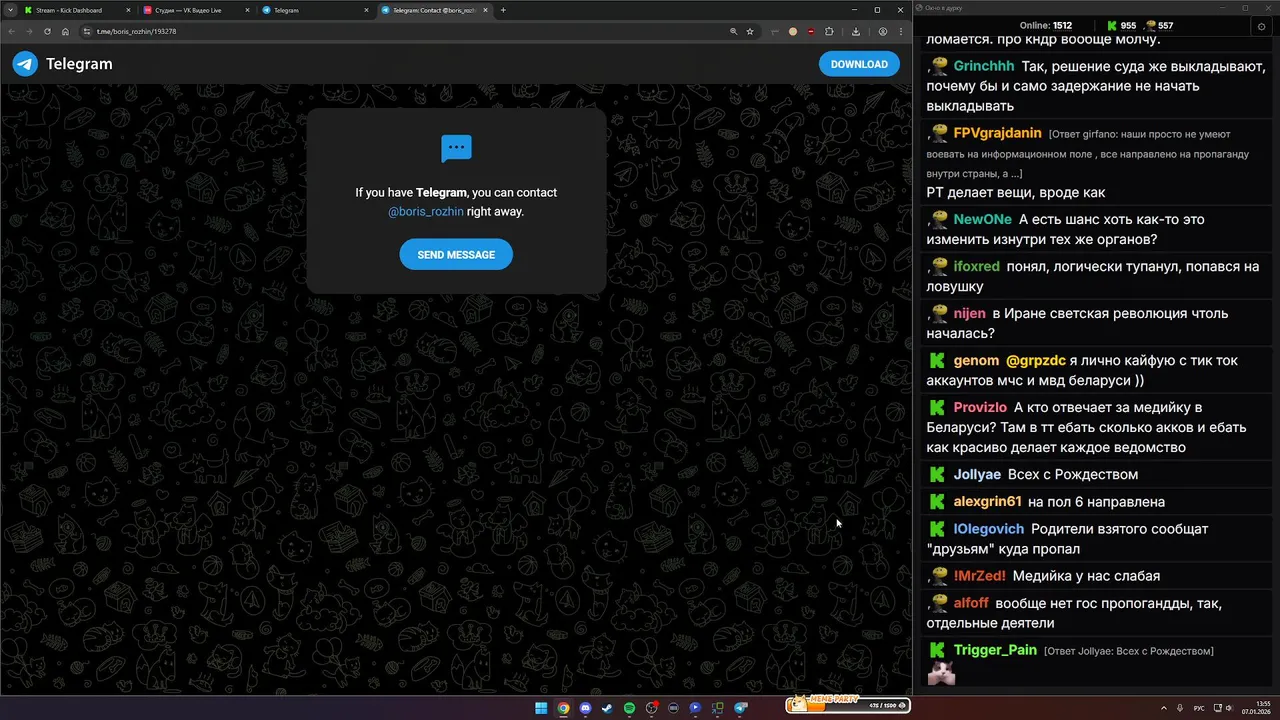Screen dimensions: 1280x720
Task: Click username Jollyae in chat
Action: click(x=977, y=475)
